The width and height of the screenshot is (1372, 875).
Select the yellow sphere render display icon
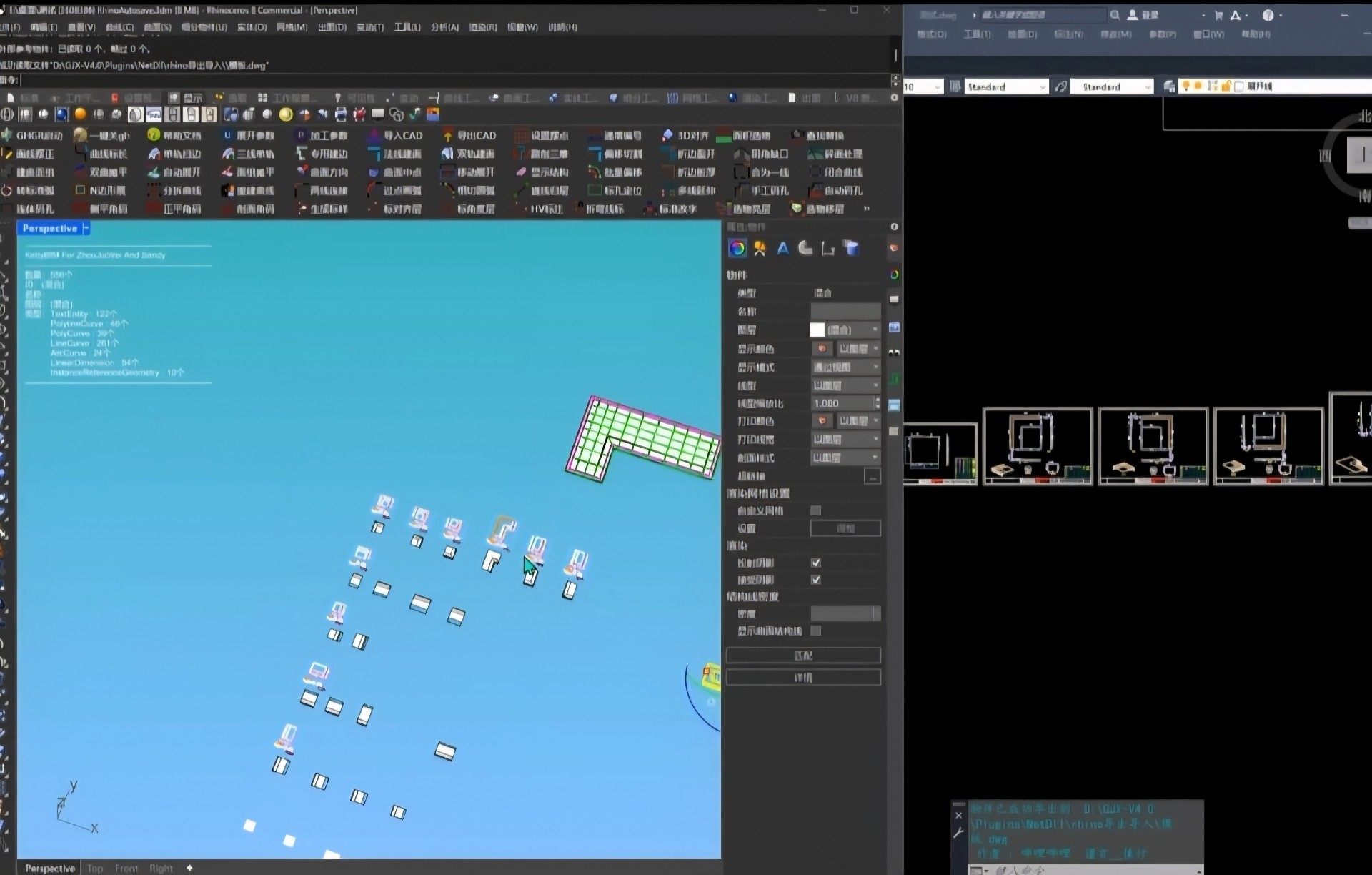tap(285, 114)
